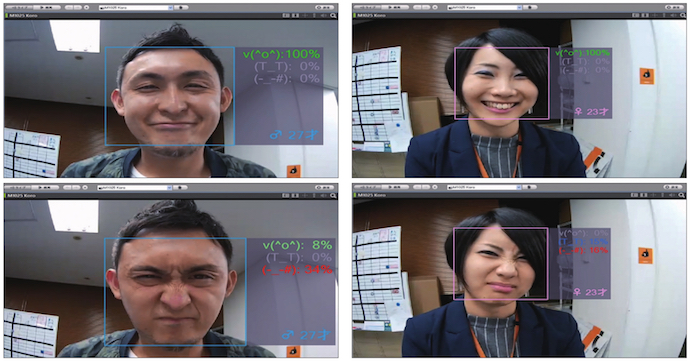Click the first layout icon in smiling man's window
Image resolution: width=690 pixels, height=361 pixels.
[x=286, y=15]
